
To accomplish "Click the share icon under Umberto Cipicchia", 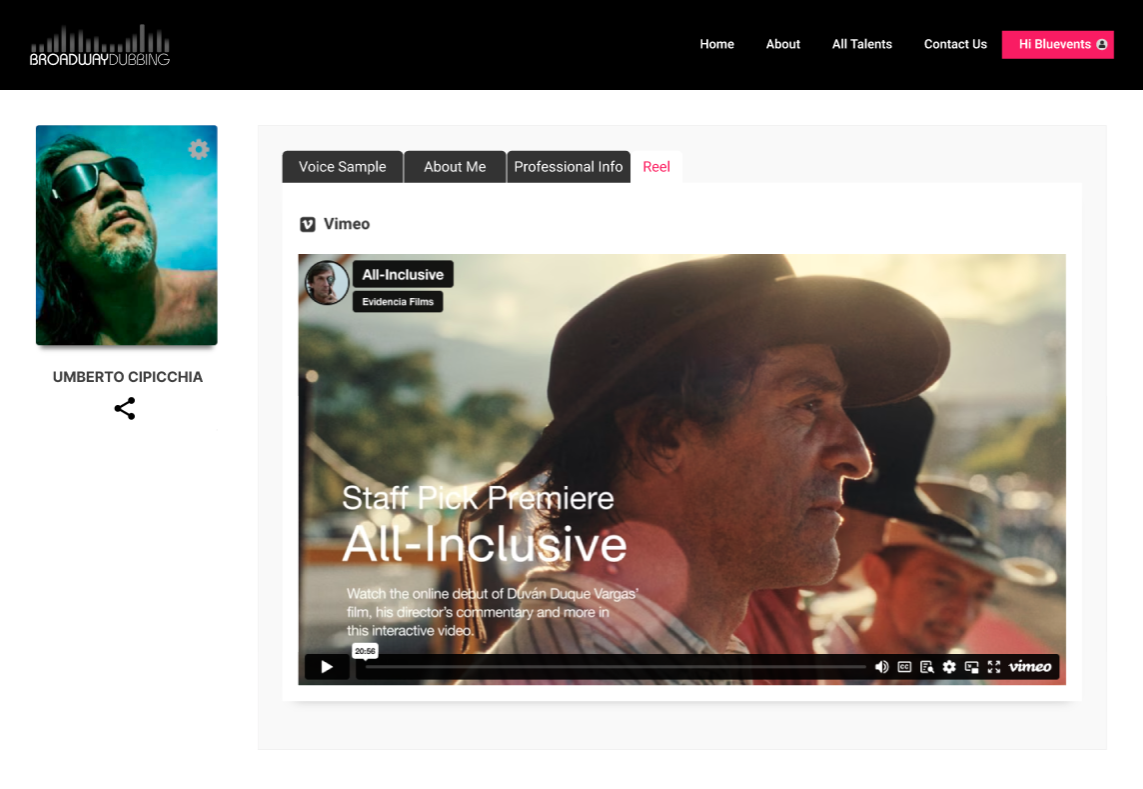I will pyautogui.click(x=125, y=408).
